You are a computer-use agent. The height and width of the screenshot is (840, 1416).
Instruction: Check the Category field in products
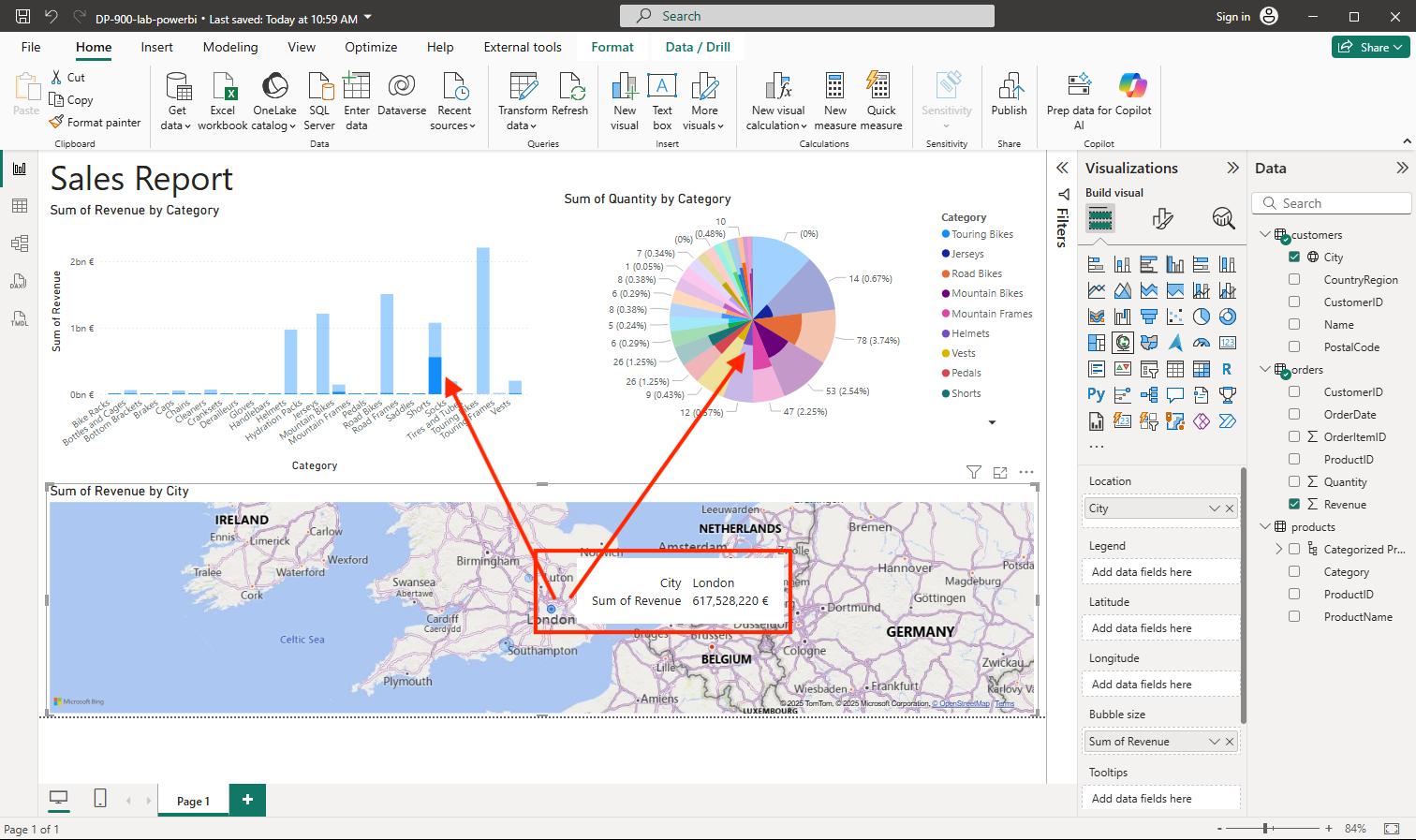coord(1294,571)
